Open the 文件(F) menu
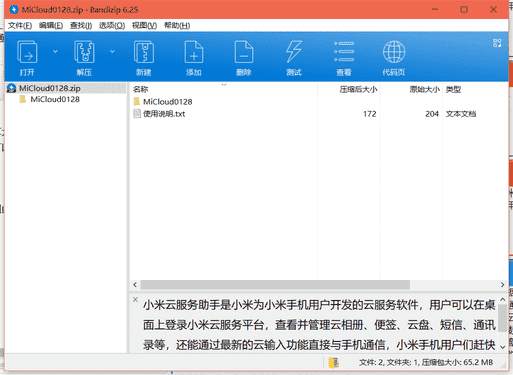Viewport: 513px width, 375px height. pos(20,26)
